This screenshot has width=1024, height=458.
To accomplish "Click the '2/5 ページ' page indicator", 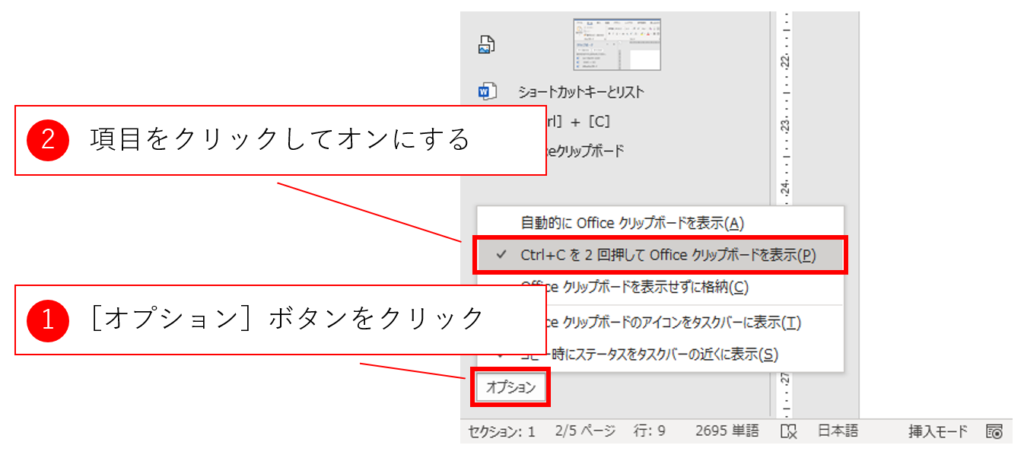I will tap(584, 431).
